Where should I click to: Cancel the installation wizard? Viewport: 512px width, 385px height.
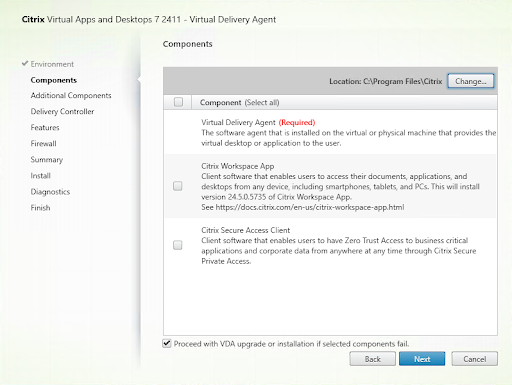474,359
